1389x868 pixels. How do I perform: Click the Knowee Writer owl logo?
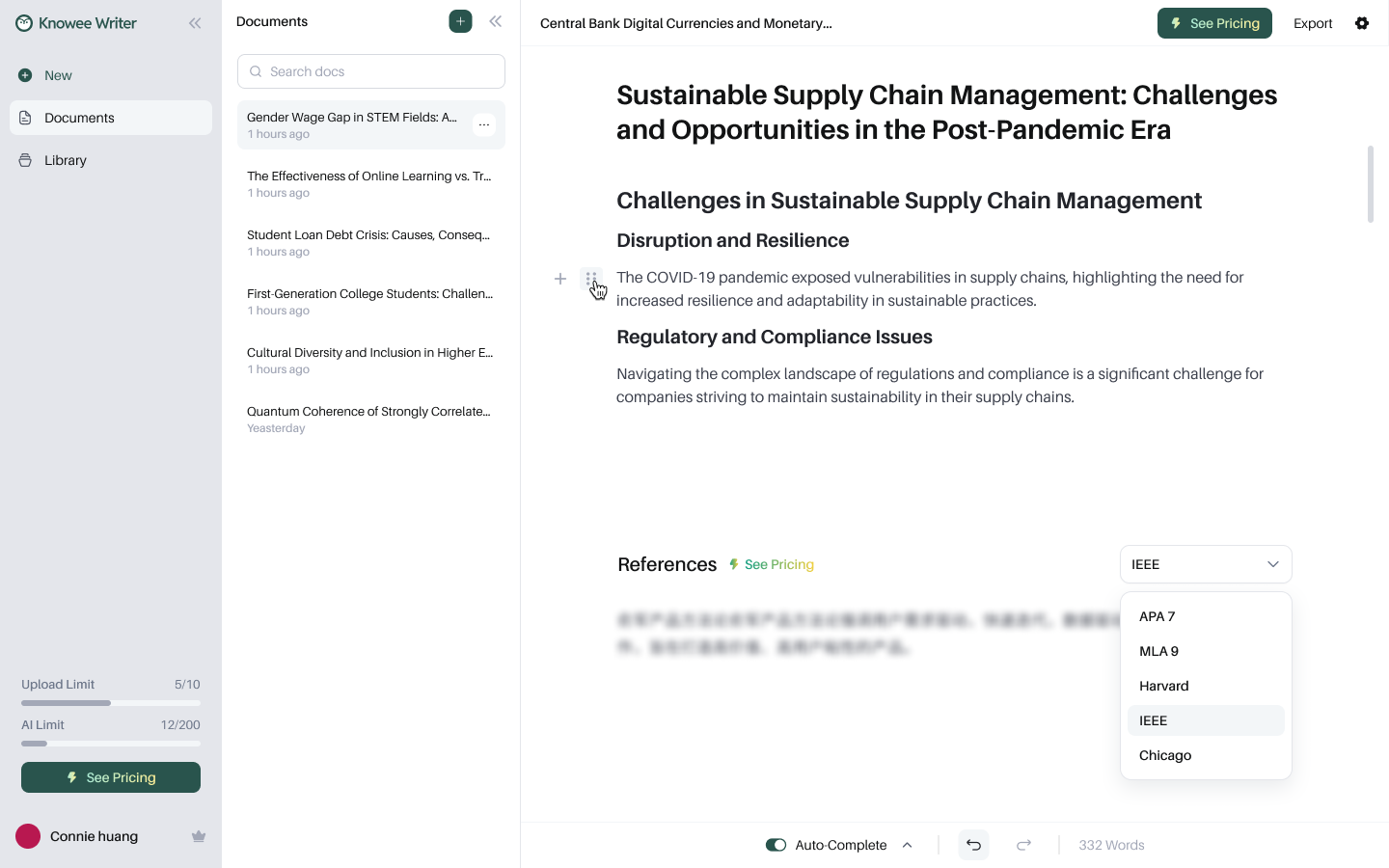24,23
